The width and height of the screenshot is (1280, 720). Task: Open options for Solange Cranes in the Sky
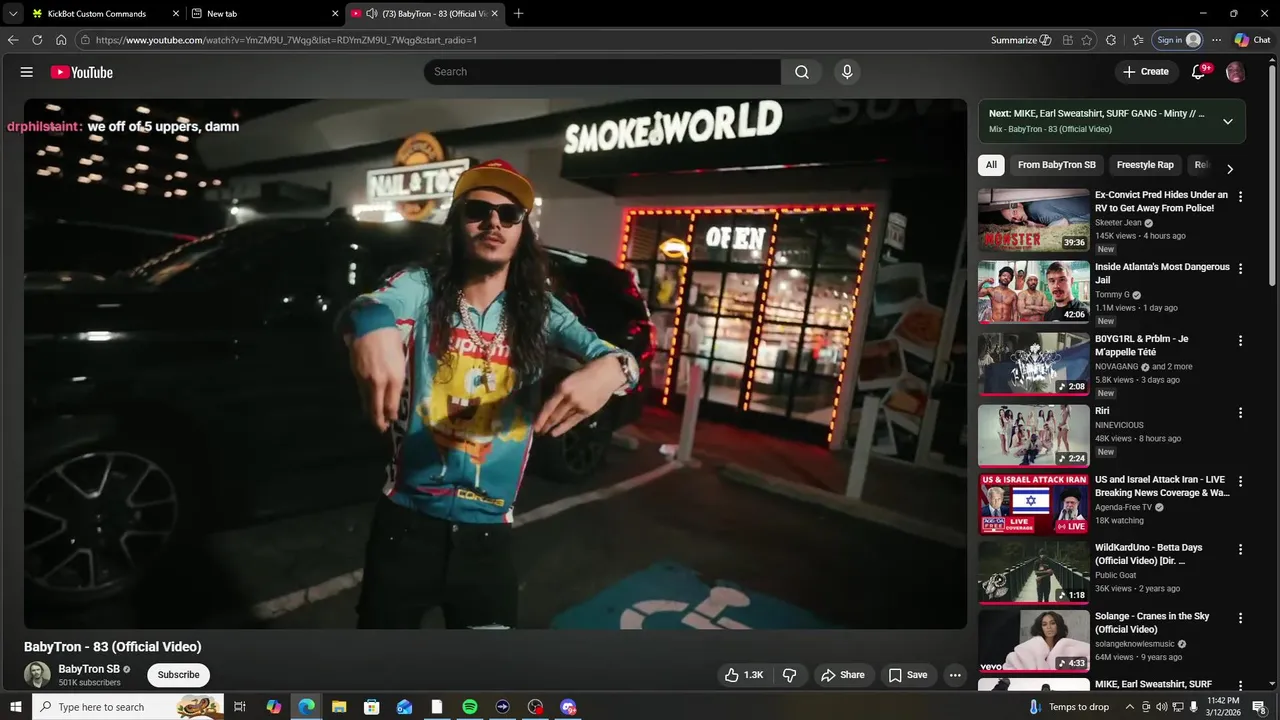pyautogui.click(x=1241, y=618)
